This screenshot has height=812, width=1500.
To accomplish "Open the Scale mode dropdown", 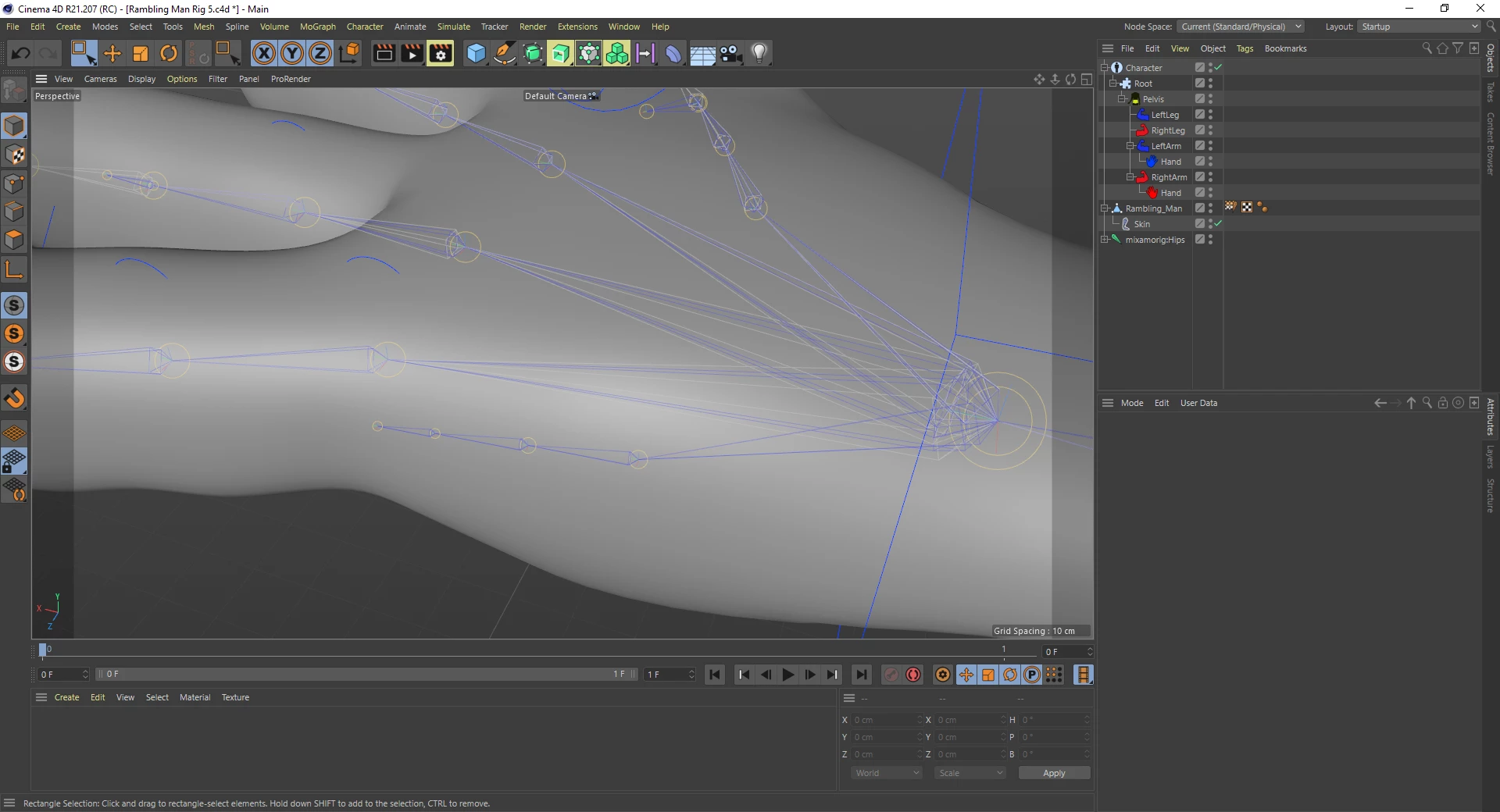I will (x=970, y=773).
